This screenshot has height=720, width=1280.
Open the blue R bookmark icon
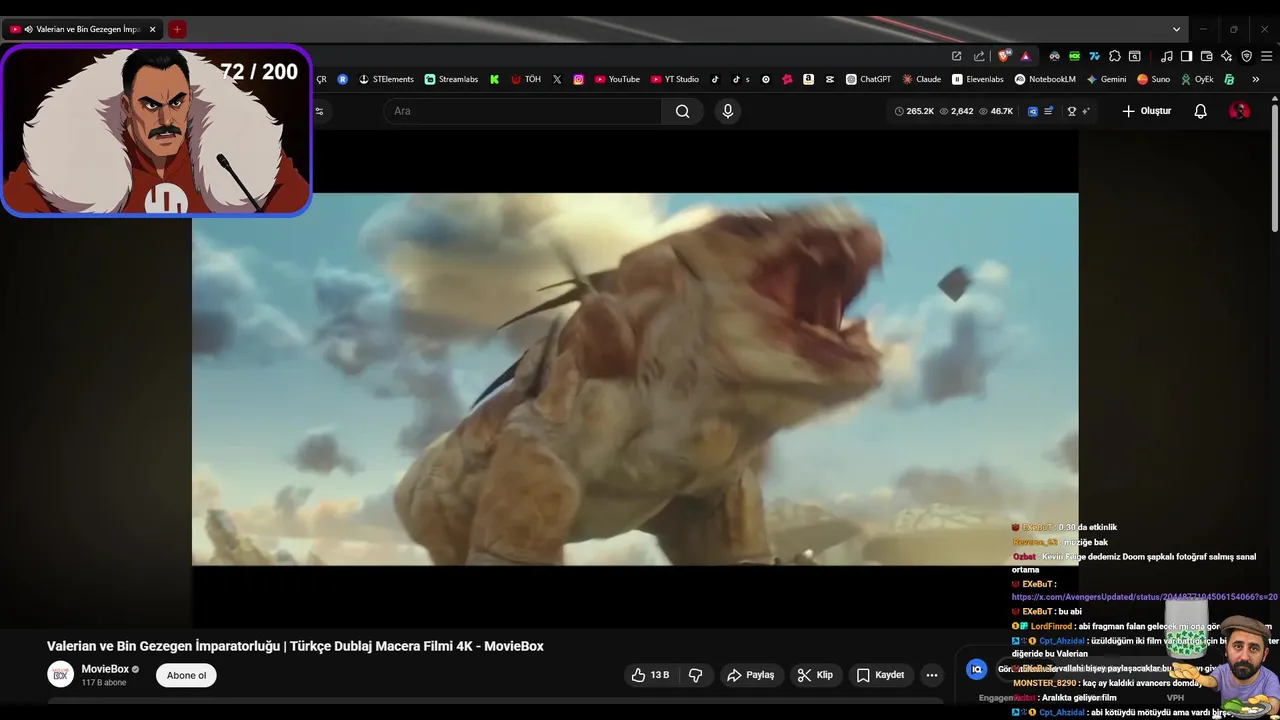tap(343, 79)
